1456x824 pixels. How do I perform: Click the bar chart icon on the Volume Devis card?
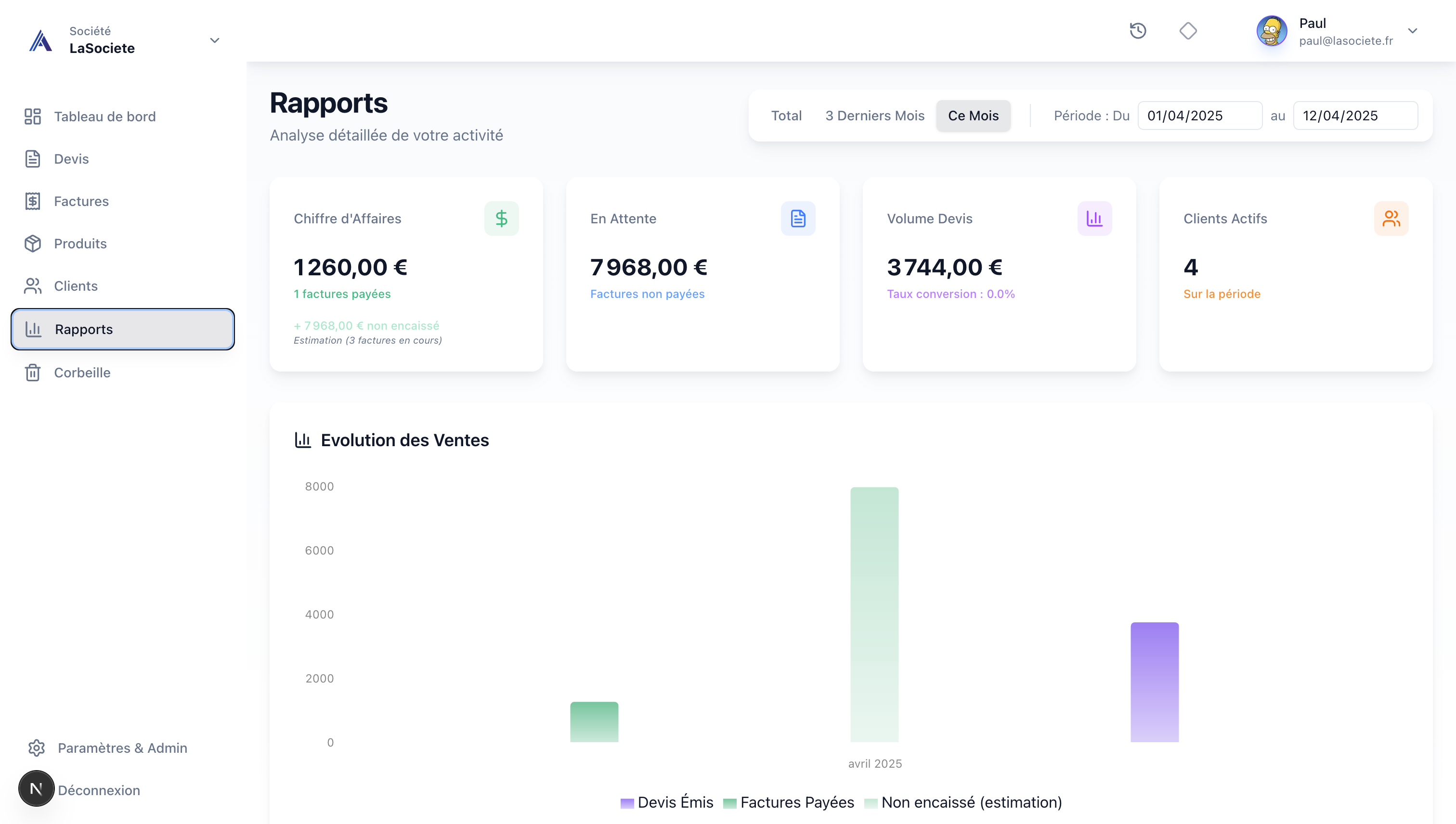pyautogui.click(x=1094, y=218)
